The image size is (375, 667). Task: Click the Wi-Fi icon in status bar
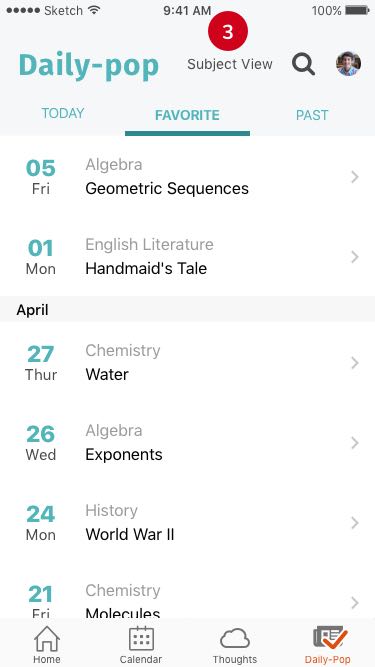pyautogui.click(x=94, y=10)
